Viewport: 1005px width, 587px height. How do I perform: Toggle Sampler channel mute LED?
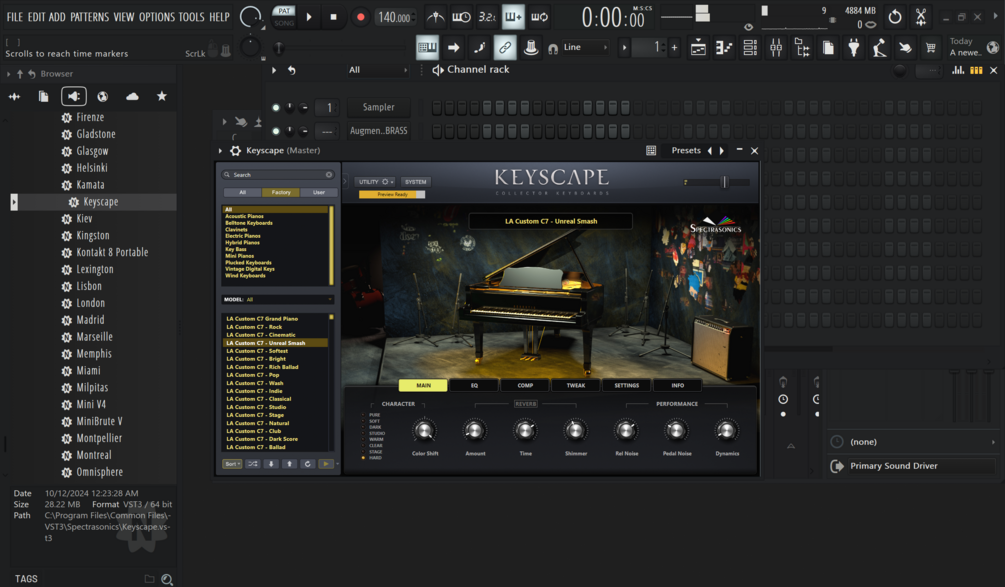click(x=276, y=108)
